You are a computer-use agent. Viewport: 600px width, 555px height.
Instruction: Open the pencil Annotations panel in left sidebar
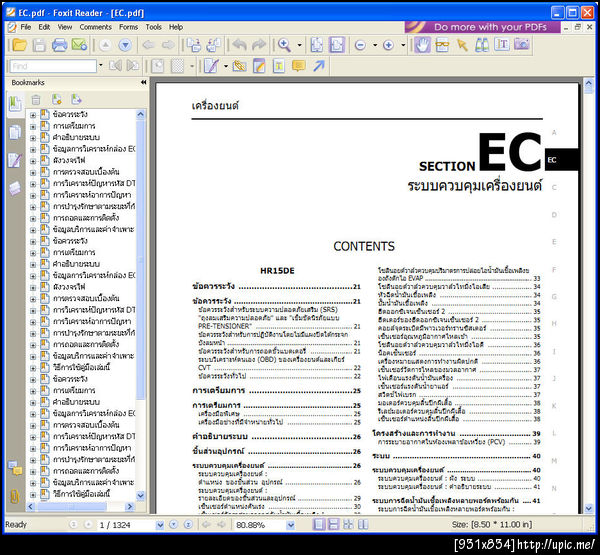[x=15, y=160]
